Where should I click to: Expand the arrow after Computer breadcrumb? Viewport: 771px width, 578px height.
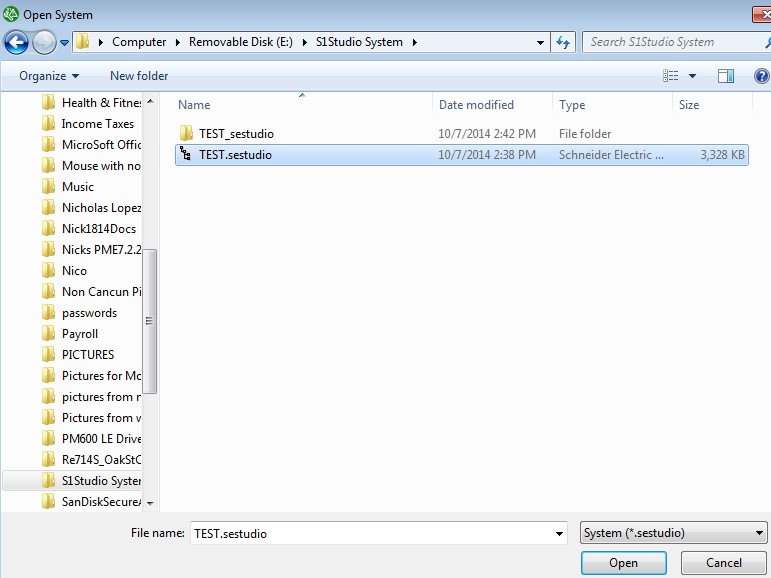point(178,42)
